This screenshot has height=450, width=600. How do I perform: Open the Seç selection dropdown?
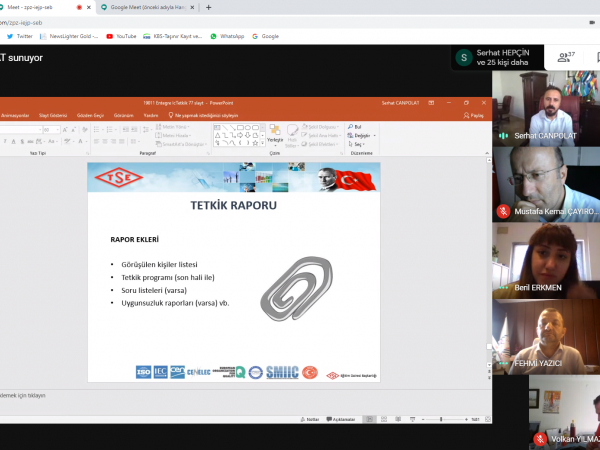pyautogui.click(x=357, y=144)
